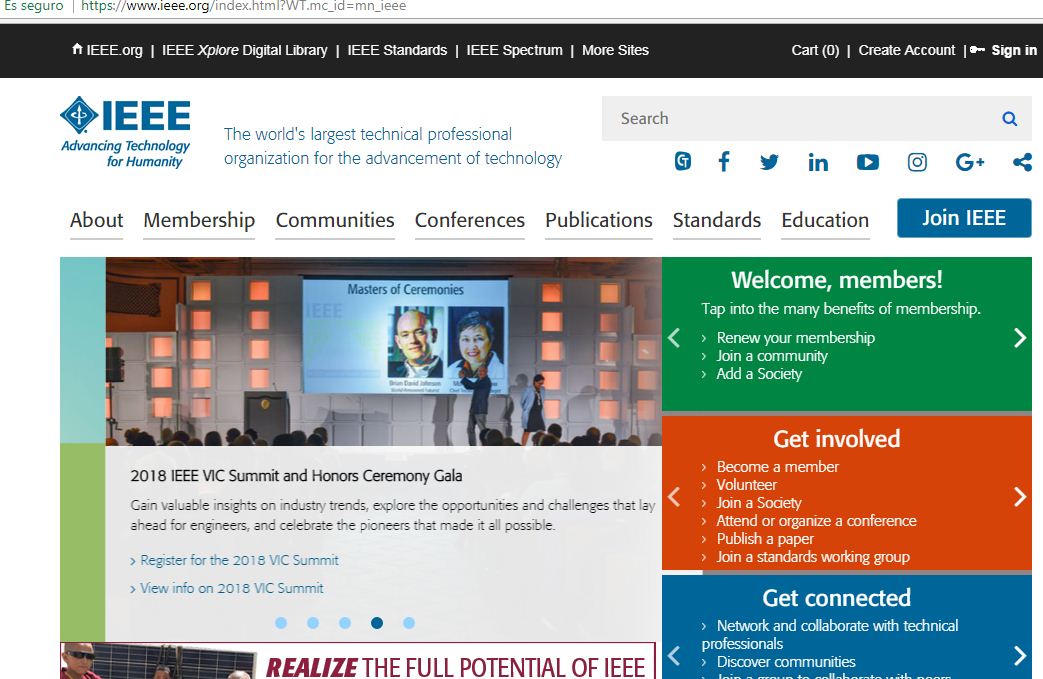Image resolution: width=1043 pixels, height=679 pixels.
Task: Click the 2018 IEEE VIC Summit headline
Action: [296, 475]
